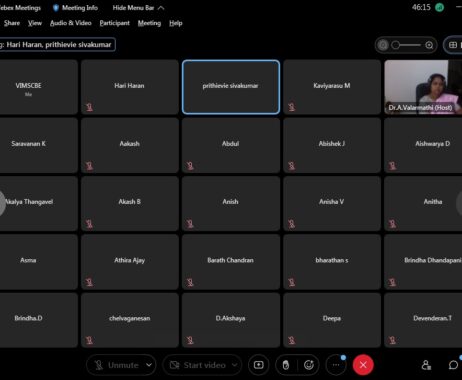
Task: Click muted mic icon on Anisha V tile
Action: click(292, 224)
